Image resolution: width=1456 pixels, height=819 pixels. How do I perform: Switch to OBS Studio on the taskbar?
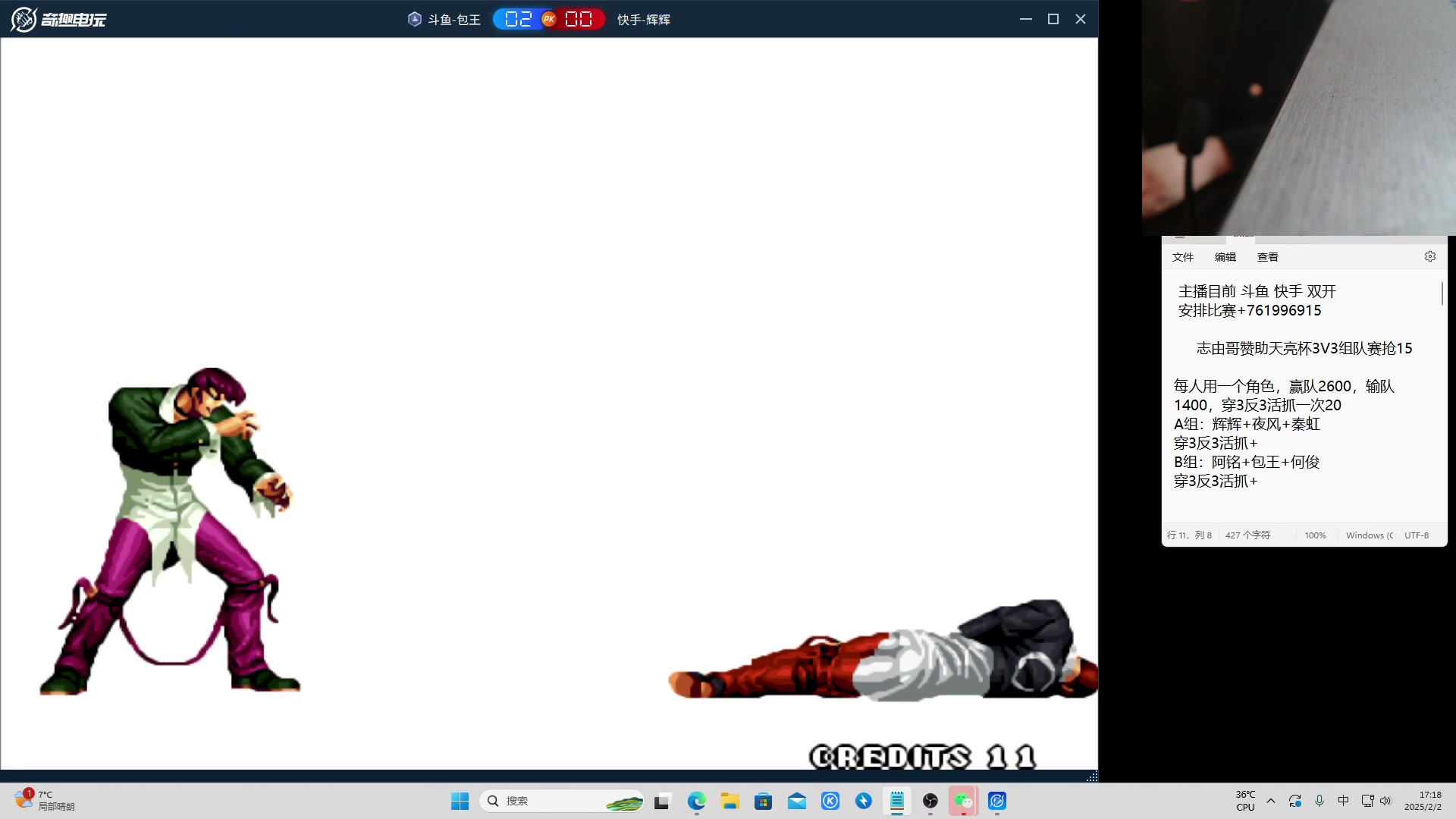point(930,801)
